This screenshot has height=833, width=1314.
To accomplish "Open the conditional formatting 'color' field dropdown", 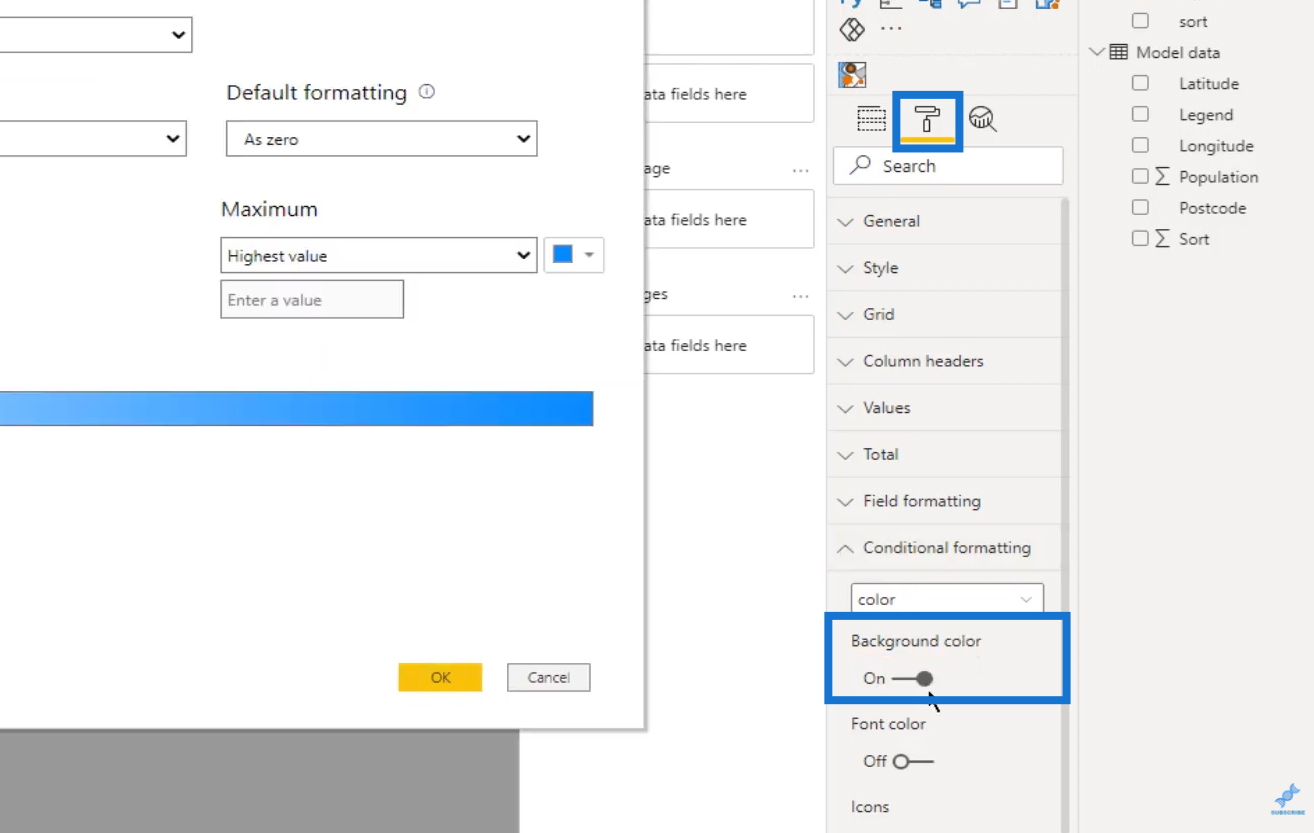I will 947,599.
